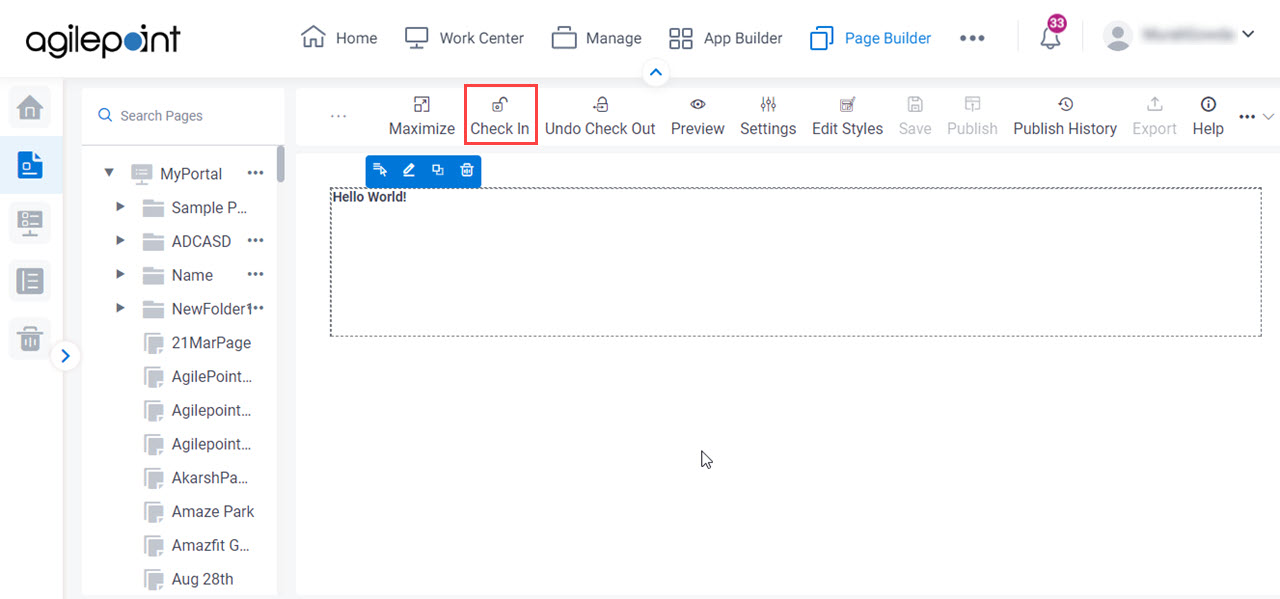
Task: Check In the page
Action: click(500, 116)
